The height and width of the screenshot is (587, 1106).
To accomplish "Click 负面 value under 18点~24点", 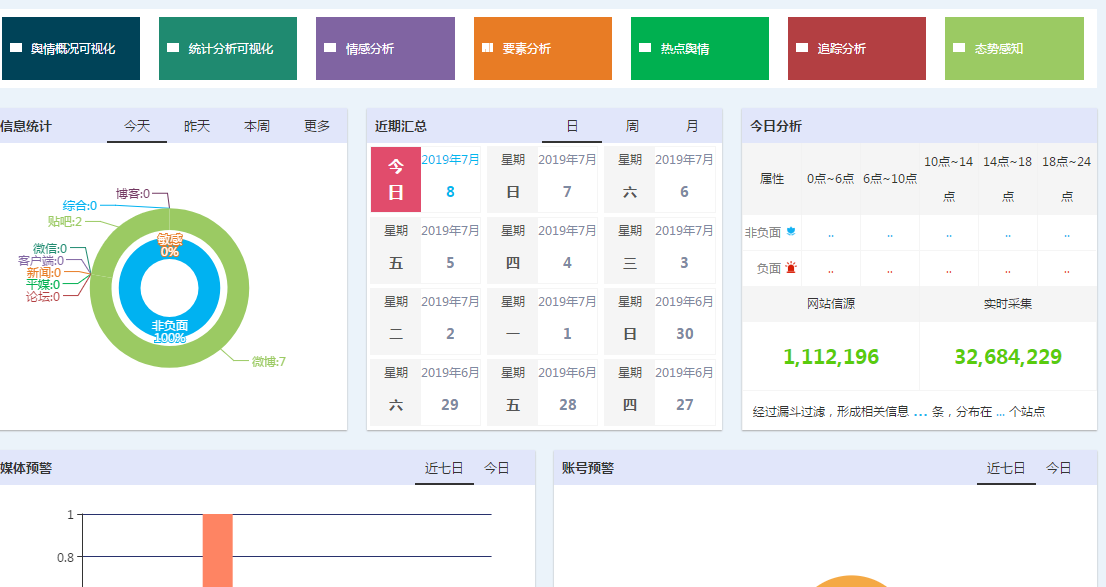I will [x=1067, y=270].
